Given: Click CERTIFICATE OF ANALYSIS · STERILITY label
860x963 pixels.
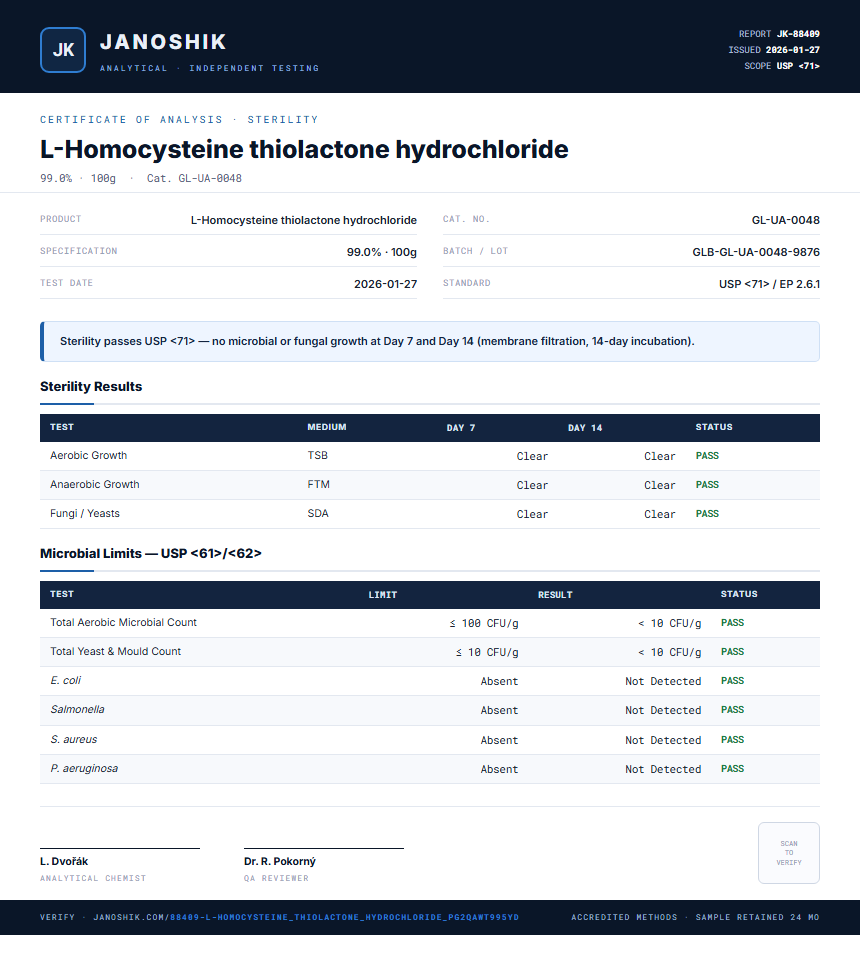Looking at the screenshot, I should click(179, 119).
